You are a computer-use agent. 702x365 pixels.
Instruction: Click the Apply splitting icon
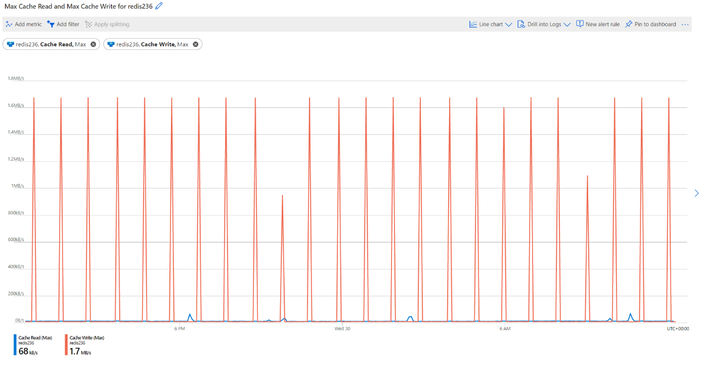tap(89, 24)
